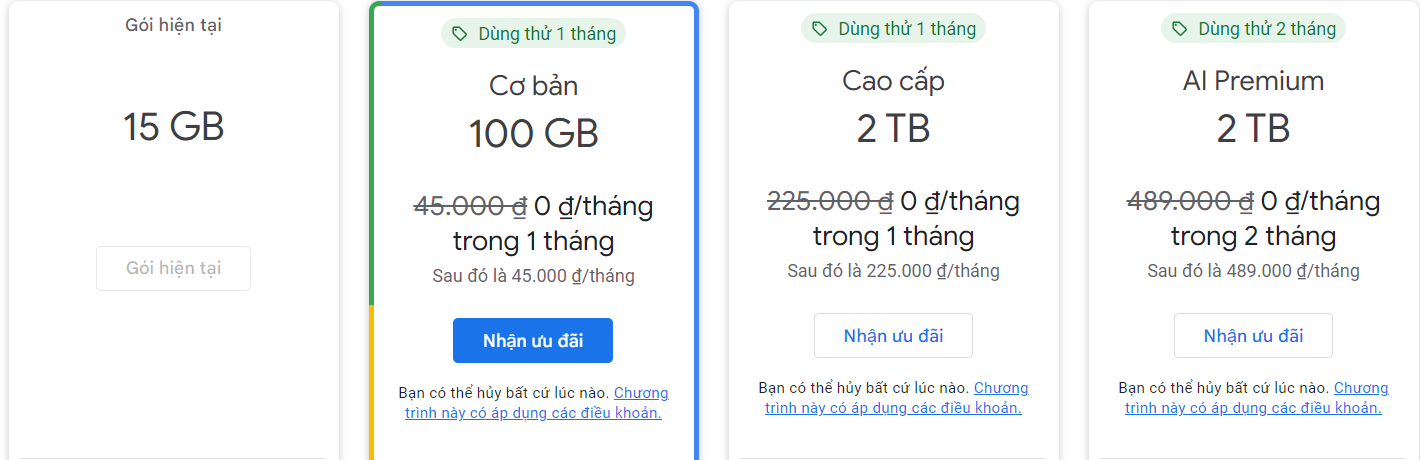1420x460 pixels.
Task: Click the tag icon on Cơ bản trial badge
Action: tap(460, 34)
